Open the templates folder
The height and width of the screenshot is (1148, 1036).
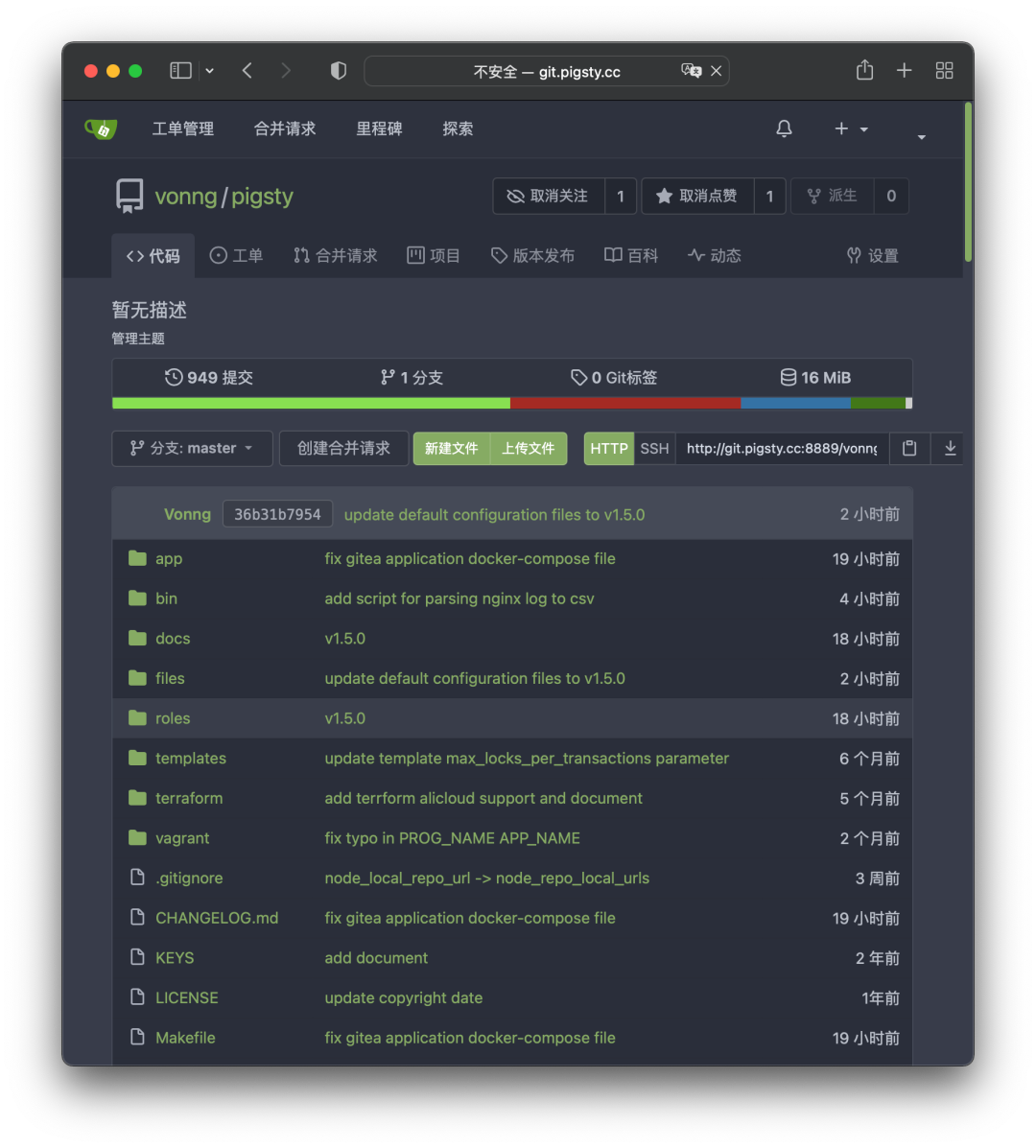point(191,758)
